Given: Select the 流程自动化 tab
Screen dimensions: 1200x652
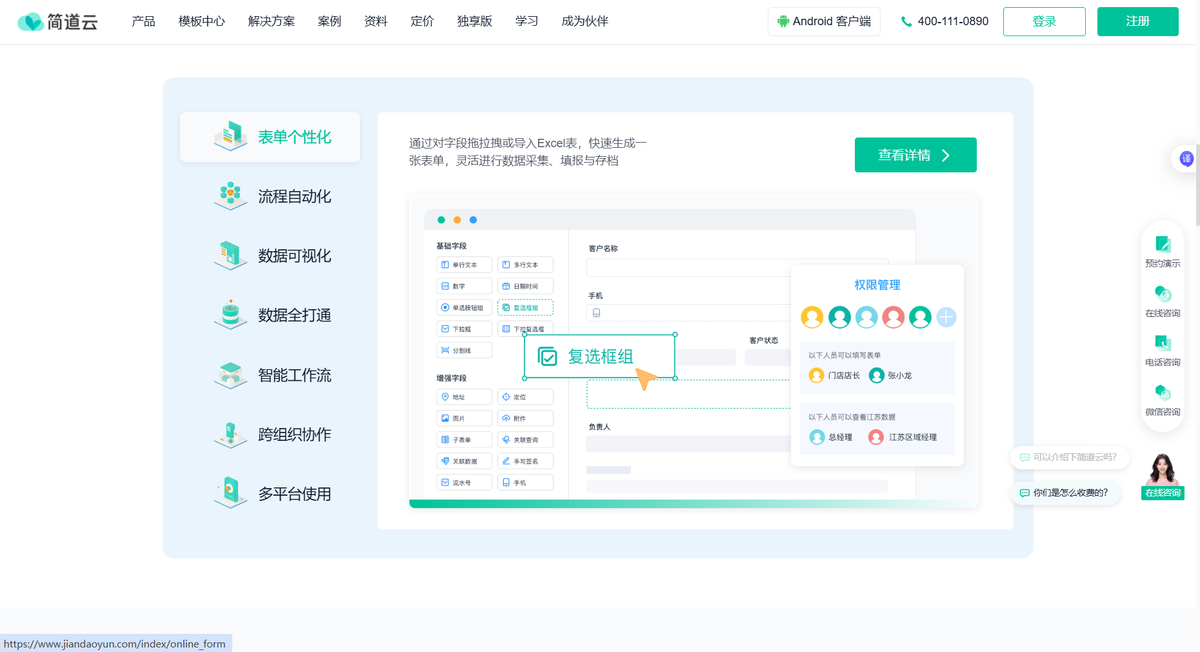Looking at the screenshot, I should pos(270,196).
